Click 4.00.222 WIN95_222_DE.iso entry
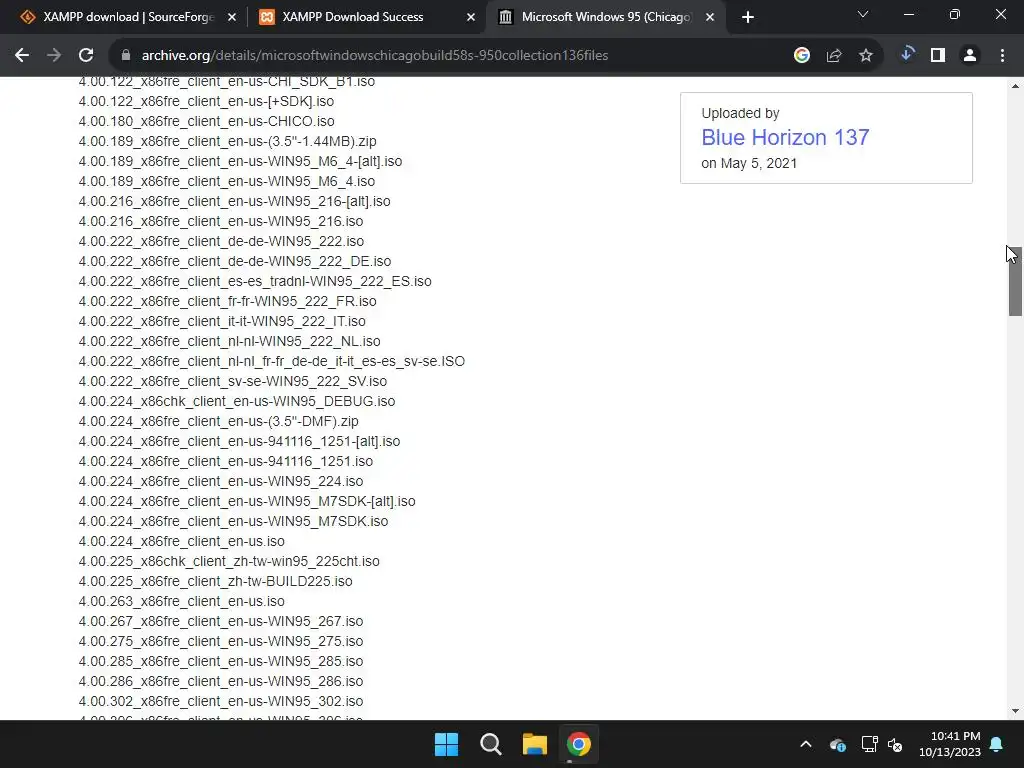 coord(235,261)
